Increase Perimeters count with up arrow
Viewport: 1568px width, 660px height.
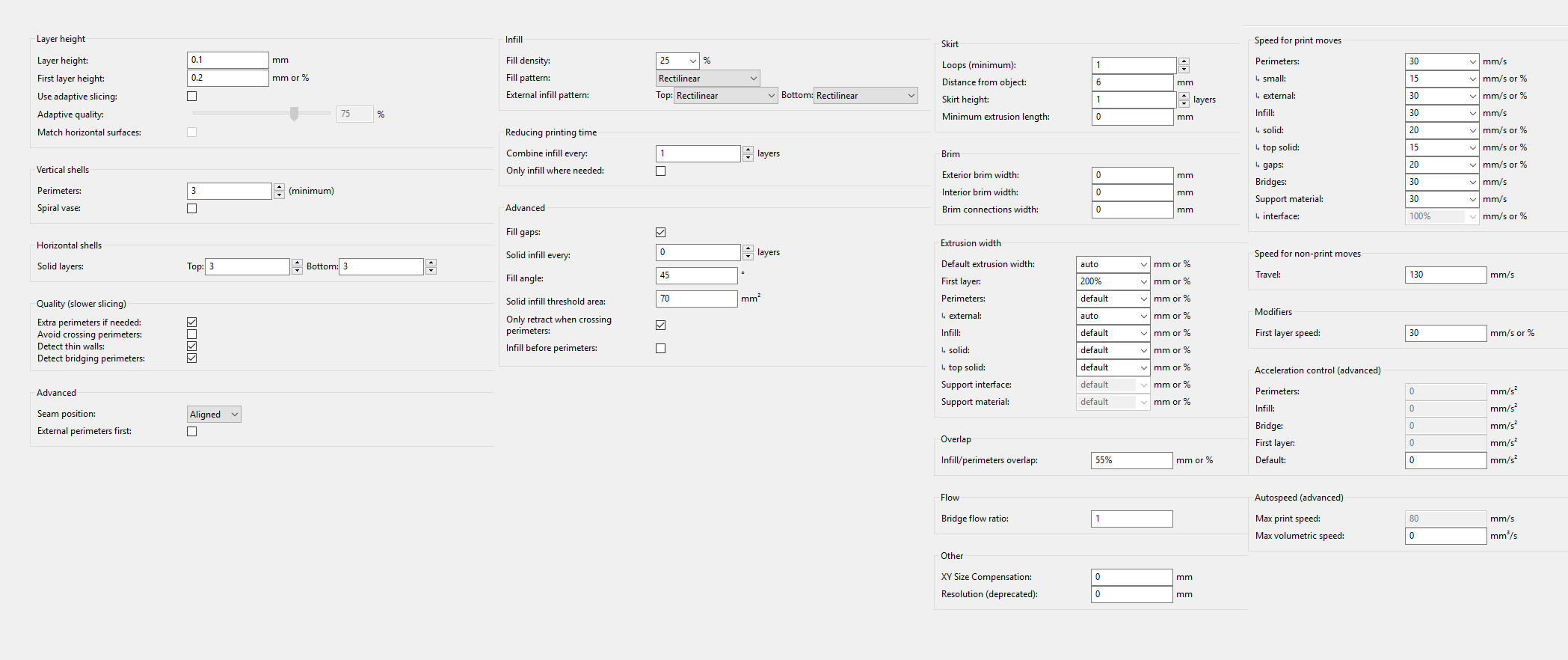(x=279, y=187)
